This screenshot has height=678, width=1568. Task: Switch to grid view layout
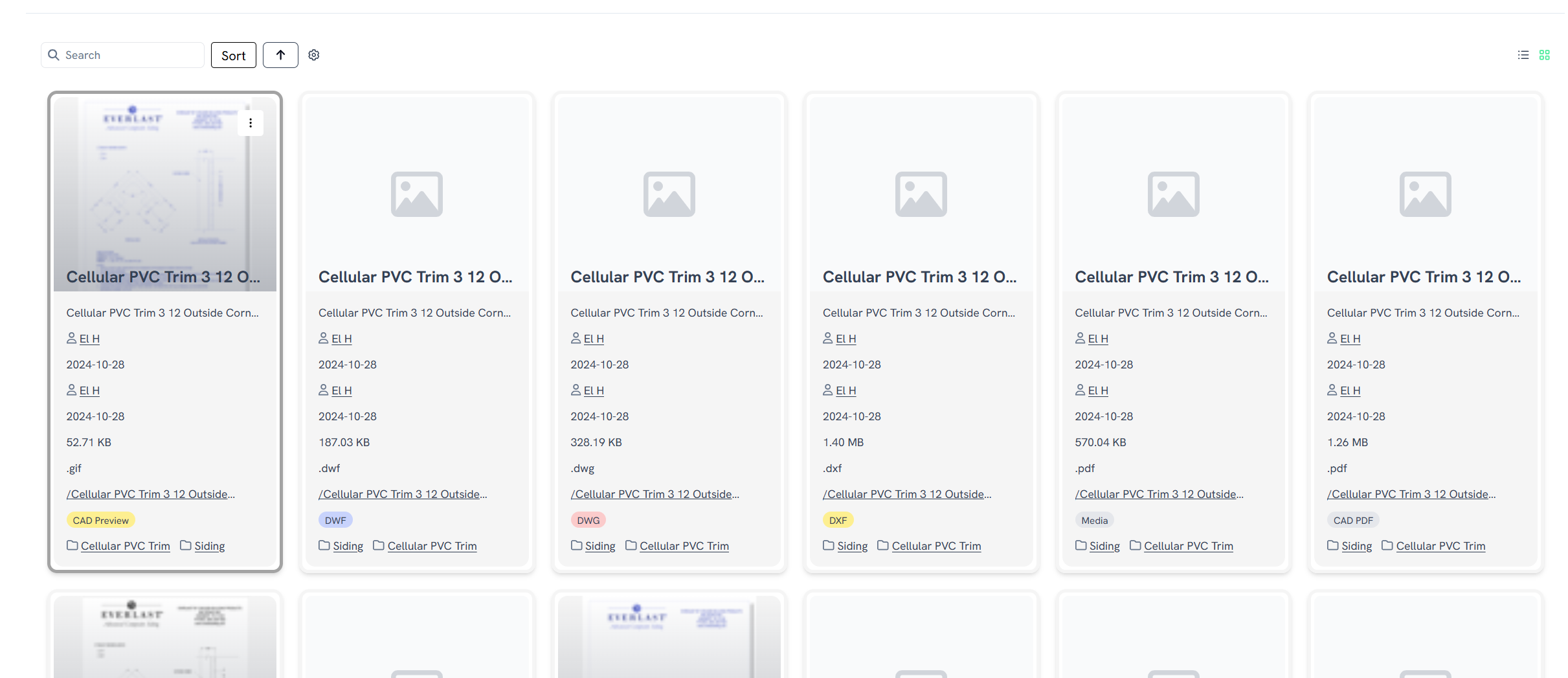1545,55
